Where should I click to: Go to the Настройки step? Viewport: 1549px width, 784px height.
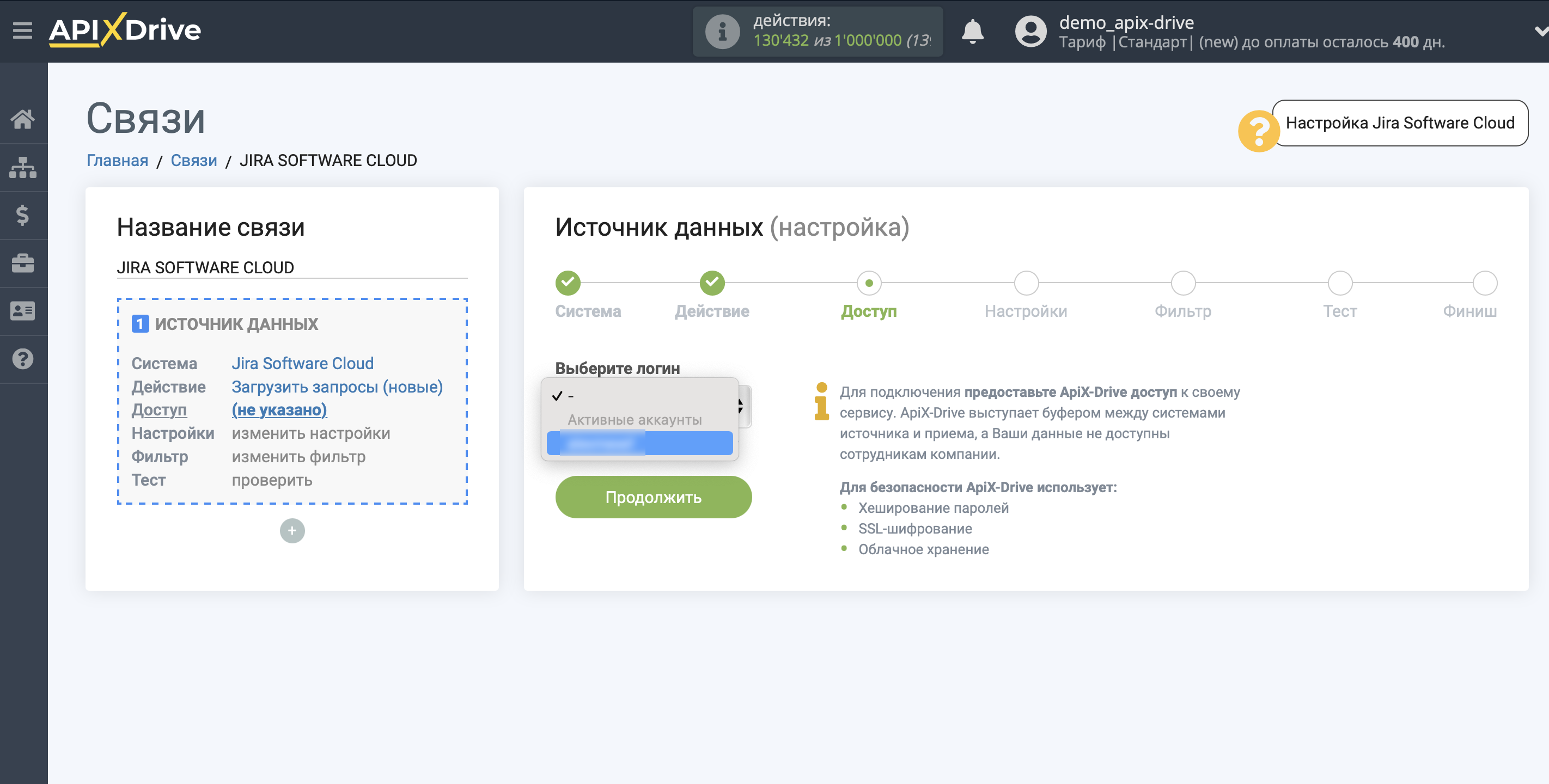click(1026, 283)
